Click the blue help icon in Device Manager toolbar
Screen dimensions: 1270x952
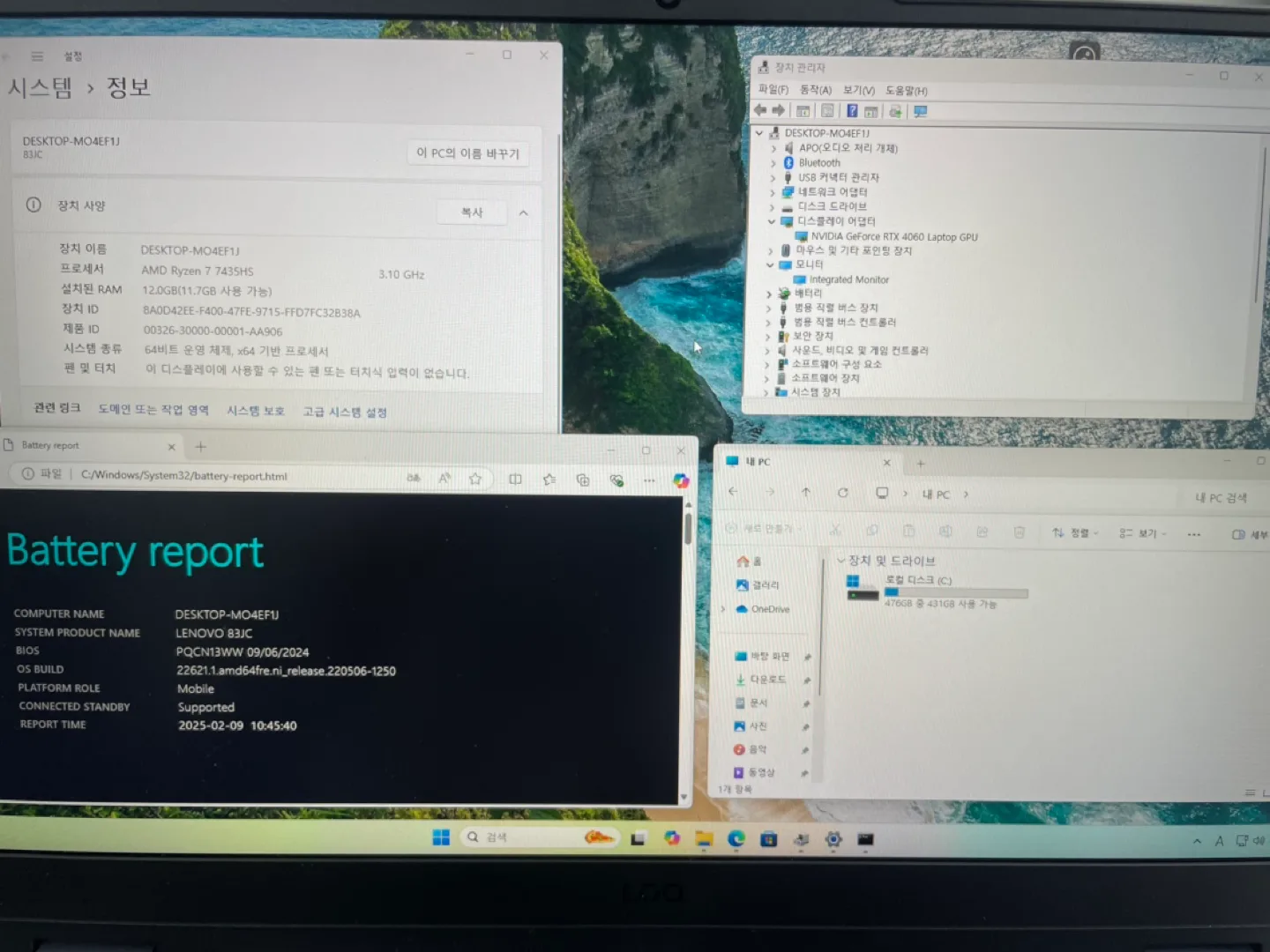[852, 111]
